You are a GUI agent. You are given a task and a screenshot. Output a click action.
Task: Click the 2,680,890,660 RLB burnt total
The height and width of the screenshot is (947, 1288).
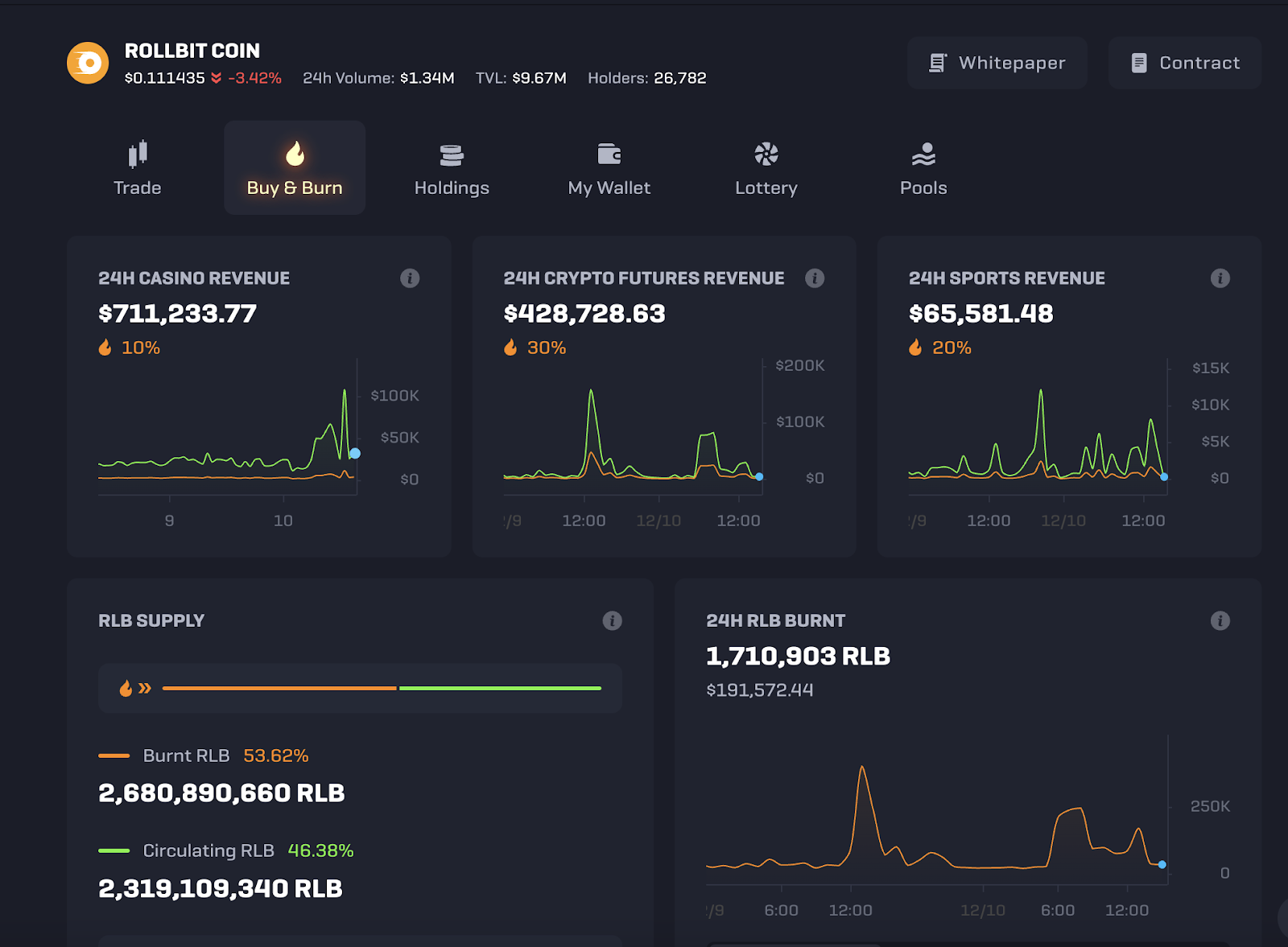221,793
